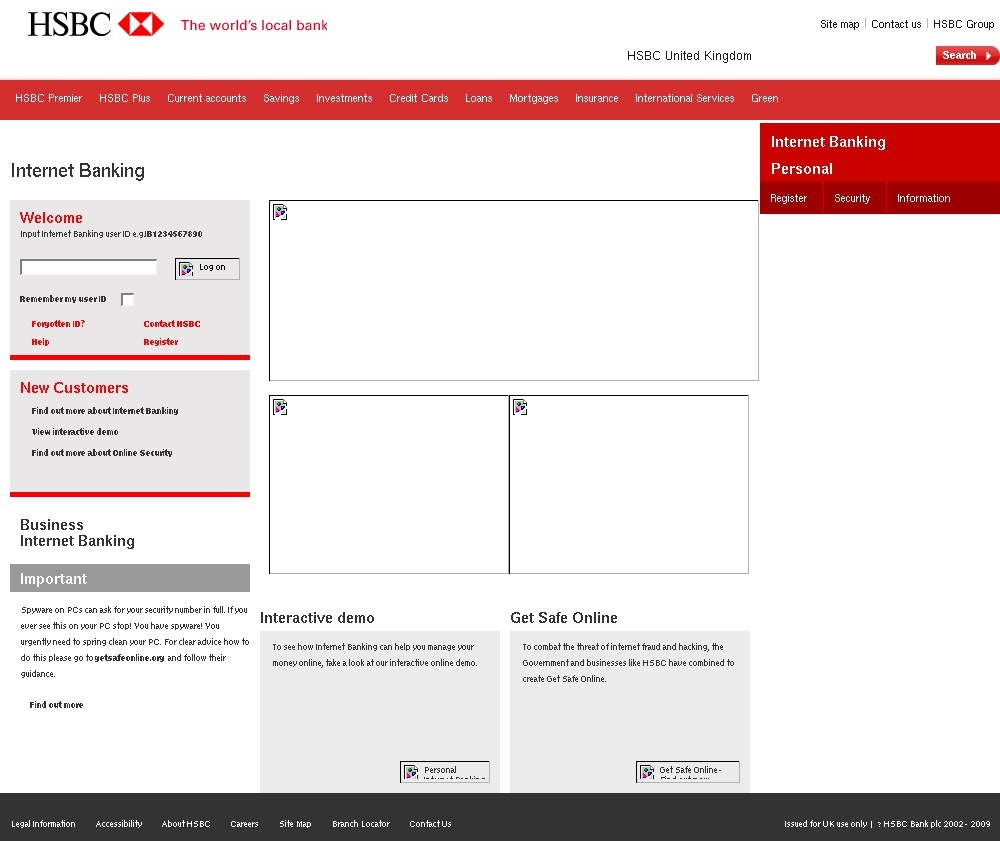Click the Legal Information footer link
The width and height of the screenshot is (1000, 841).
tap(43, 824)
